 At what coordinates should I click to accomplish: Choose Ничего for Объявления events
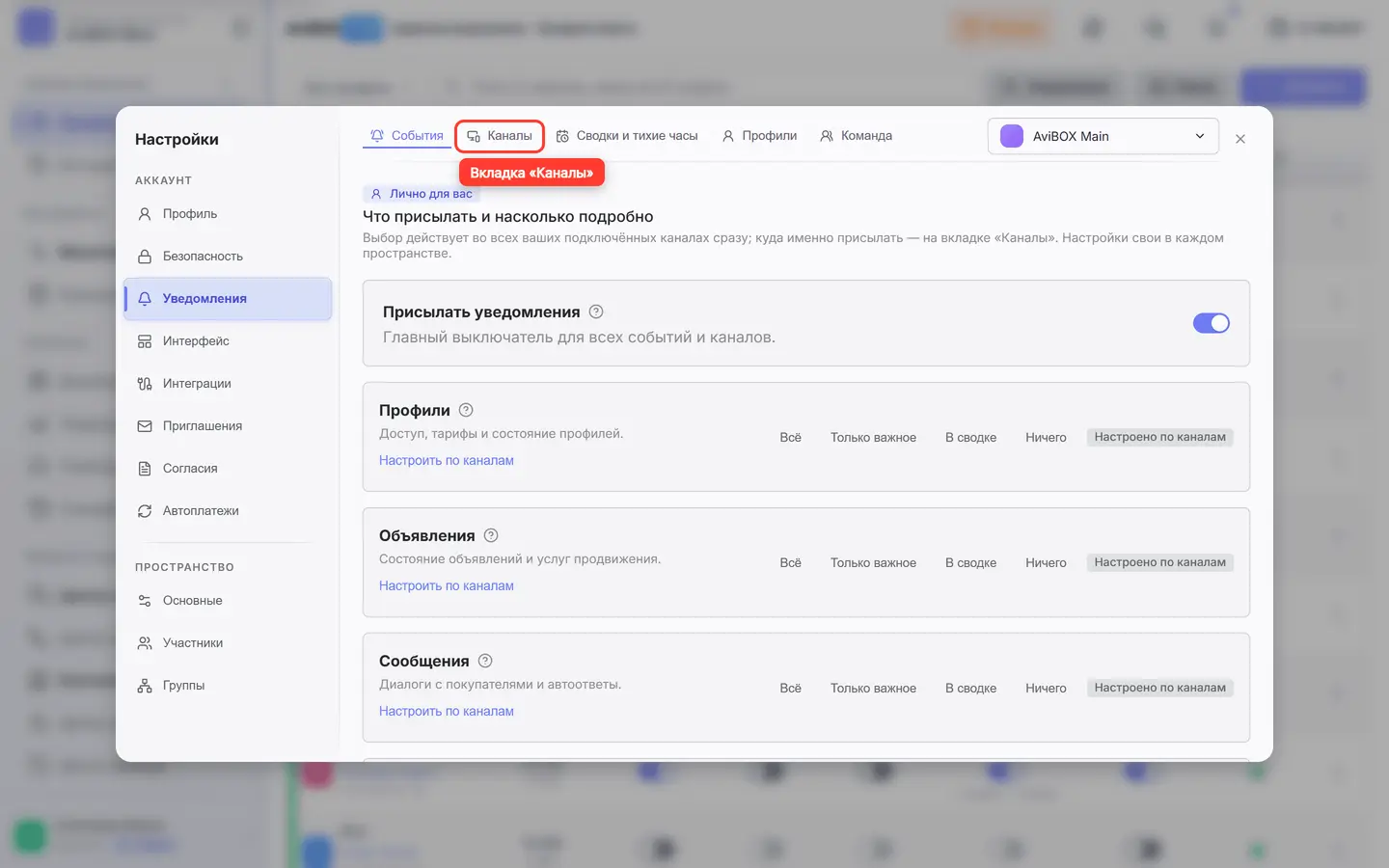tap(1046, 562)
